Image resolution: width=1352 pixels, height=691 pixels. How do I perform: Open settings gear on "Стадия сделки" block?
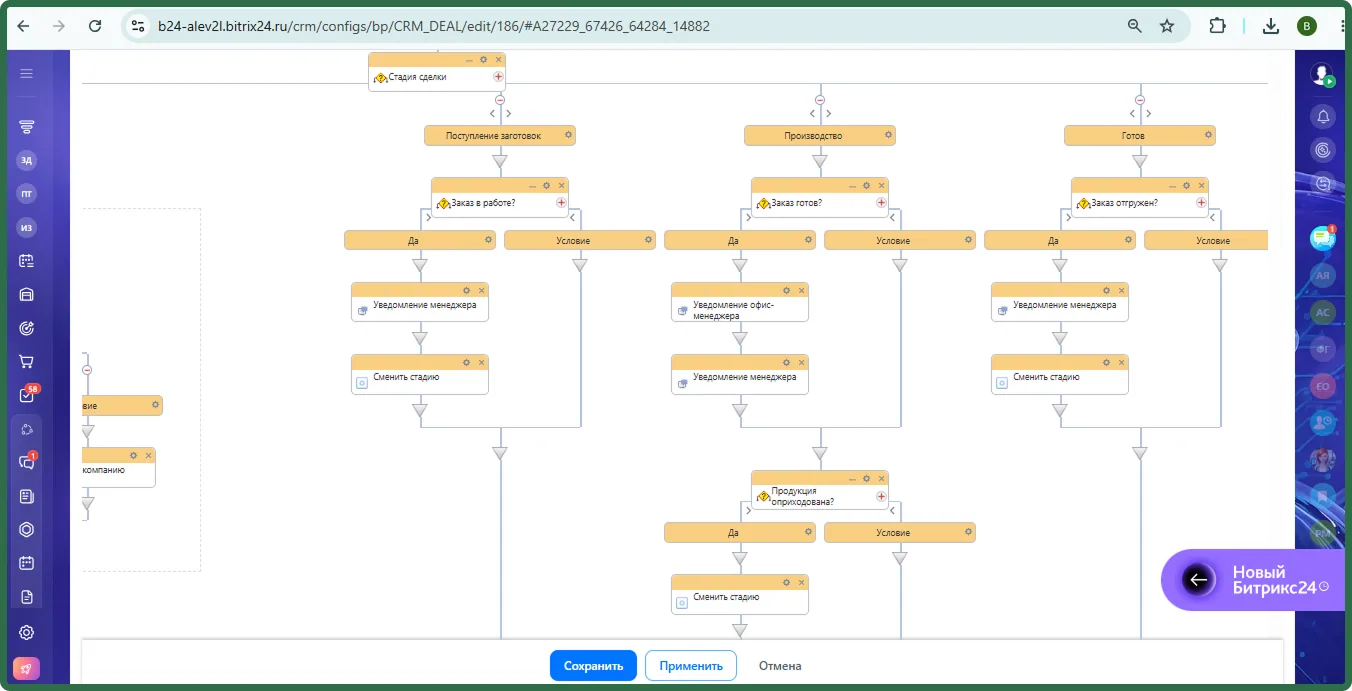[x=483, y=60]
